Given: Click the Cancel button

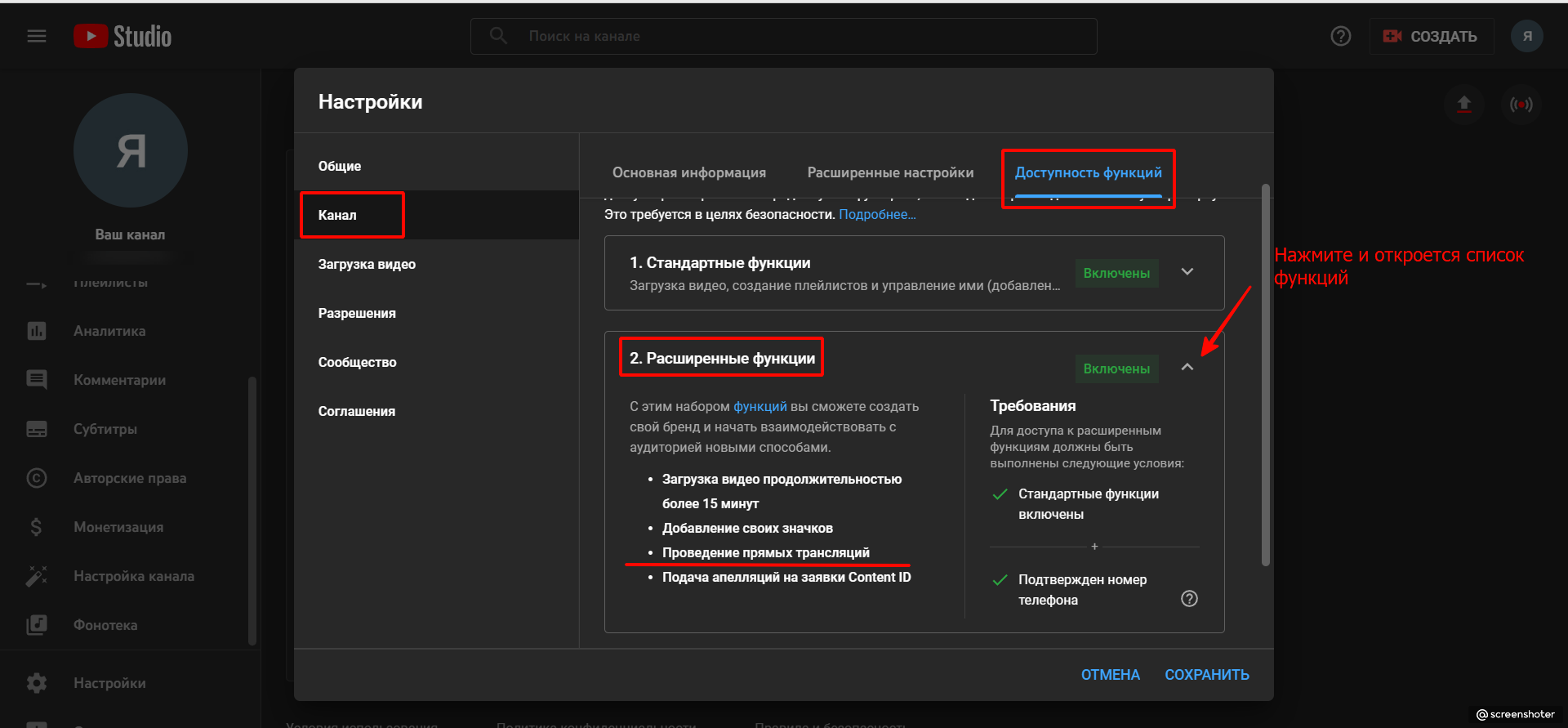Looking at the screenshot, I should click(x=1110, y=675).
